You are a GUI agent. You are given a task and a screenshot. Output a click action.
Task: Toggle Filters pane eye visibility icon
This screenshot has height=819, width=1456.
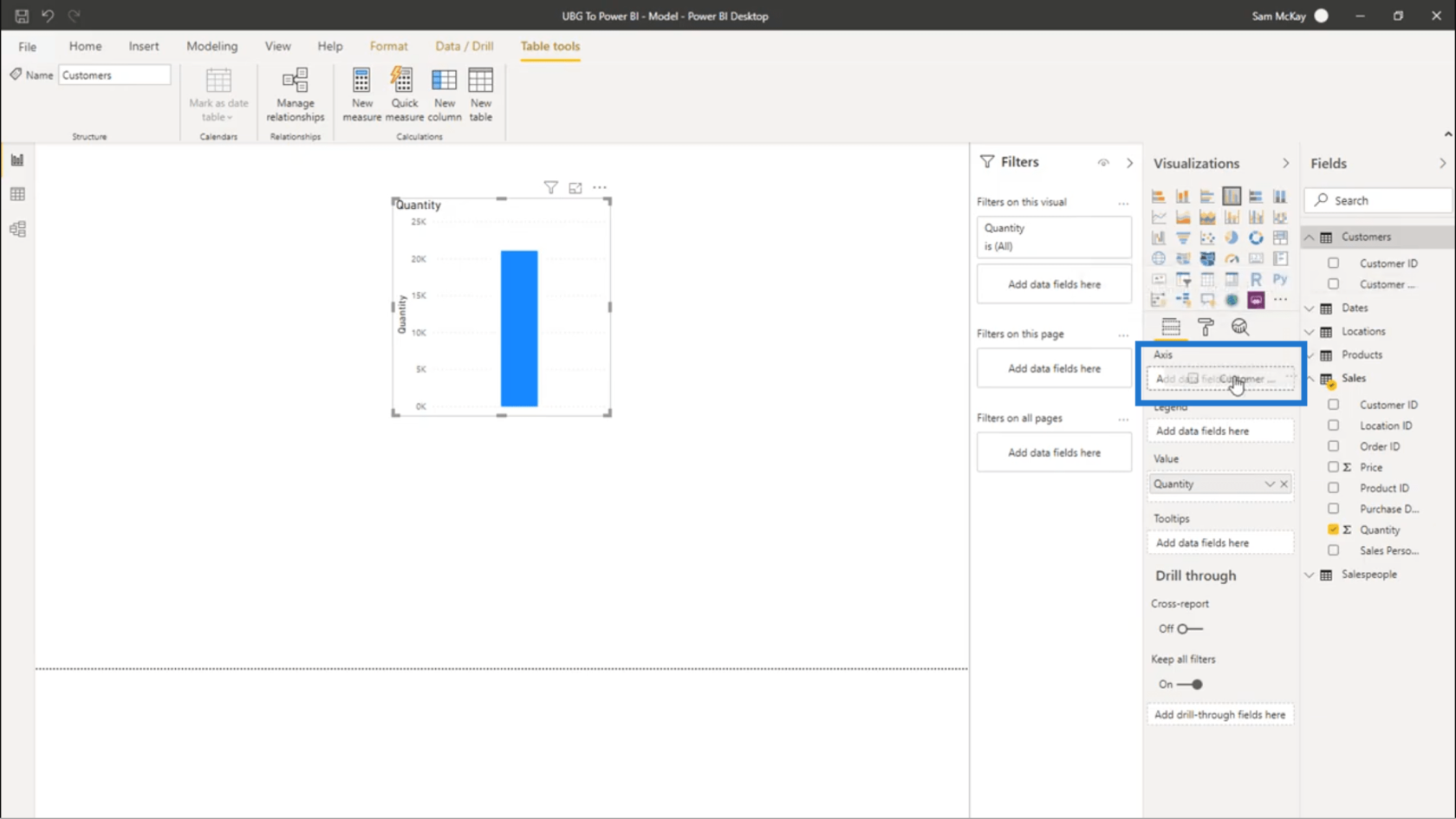pyautogui.click(x=1103, y=162)
